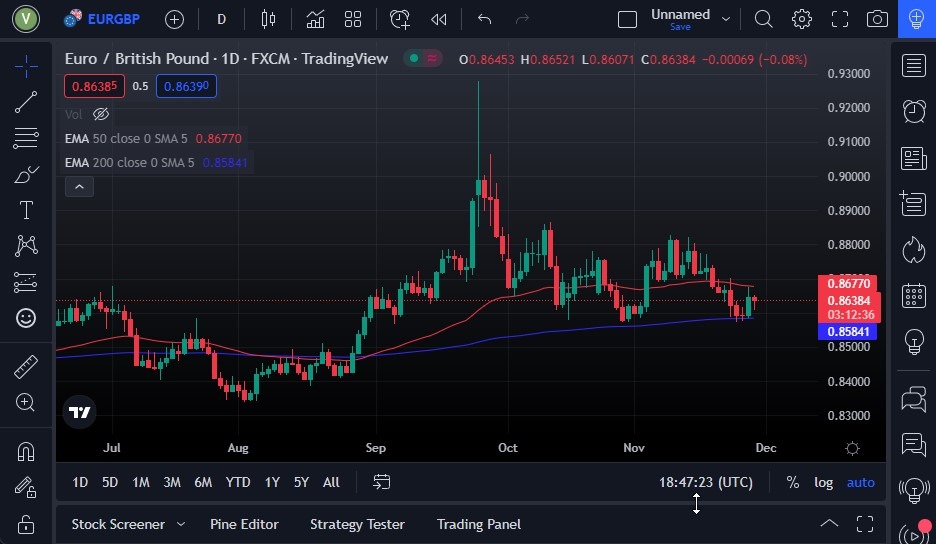Start bar replay mode
Viewport: 936px width, 544px height.
point(439,20)
